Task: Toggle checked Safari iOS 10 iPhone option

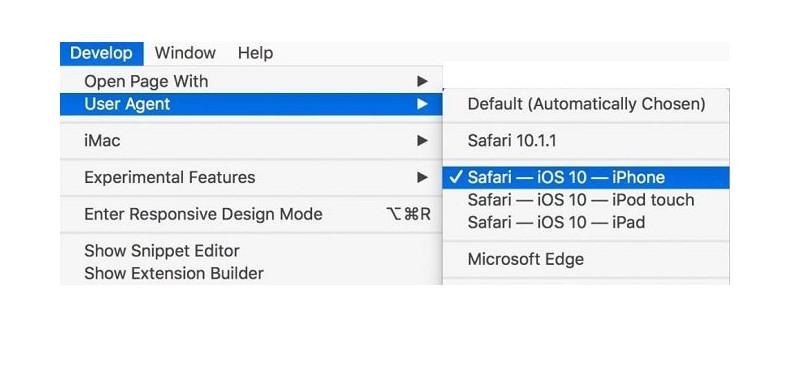Action: click(x=586, y=177)
